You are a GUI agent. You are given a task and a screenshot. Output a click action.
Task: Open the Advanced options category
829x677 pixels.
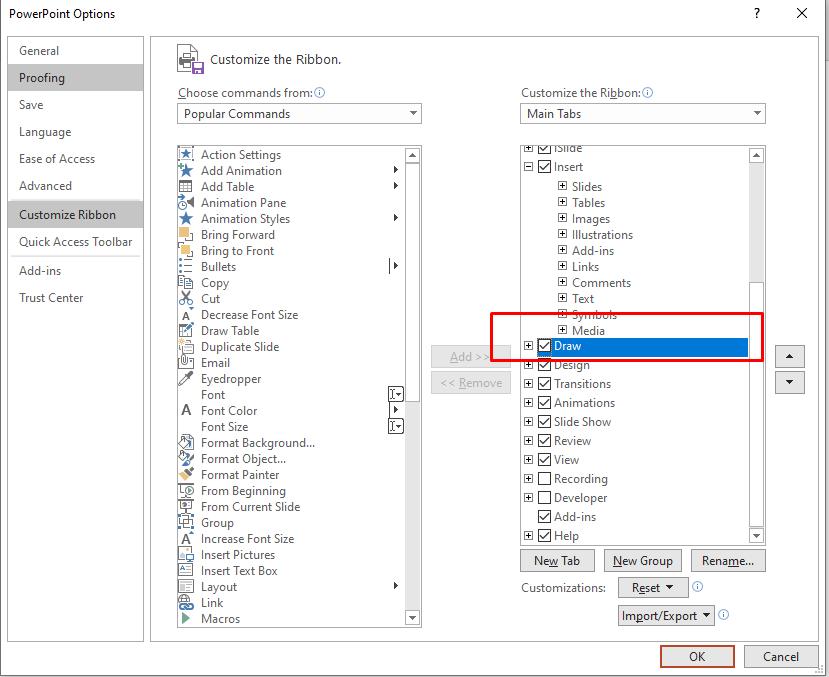click(x=76, y=186)
